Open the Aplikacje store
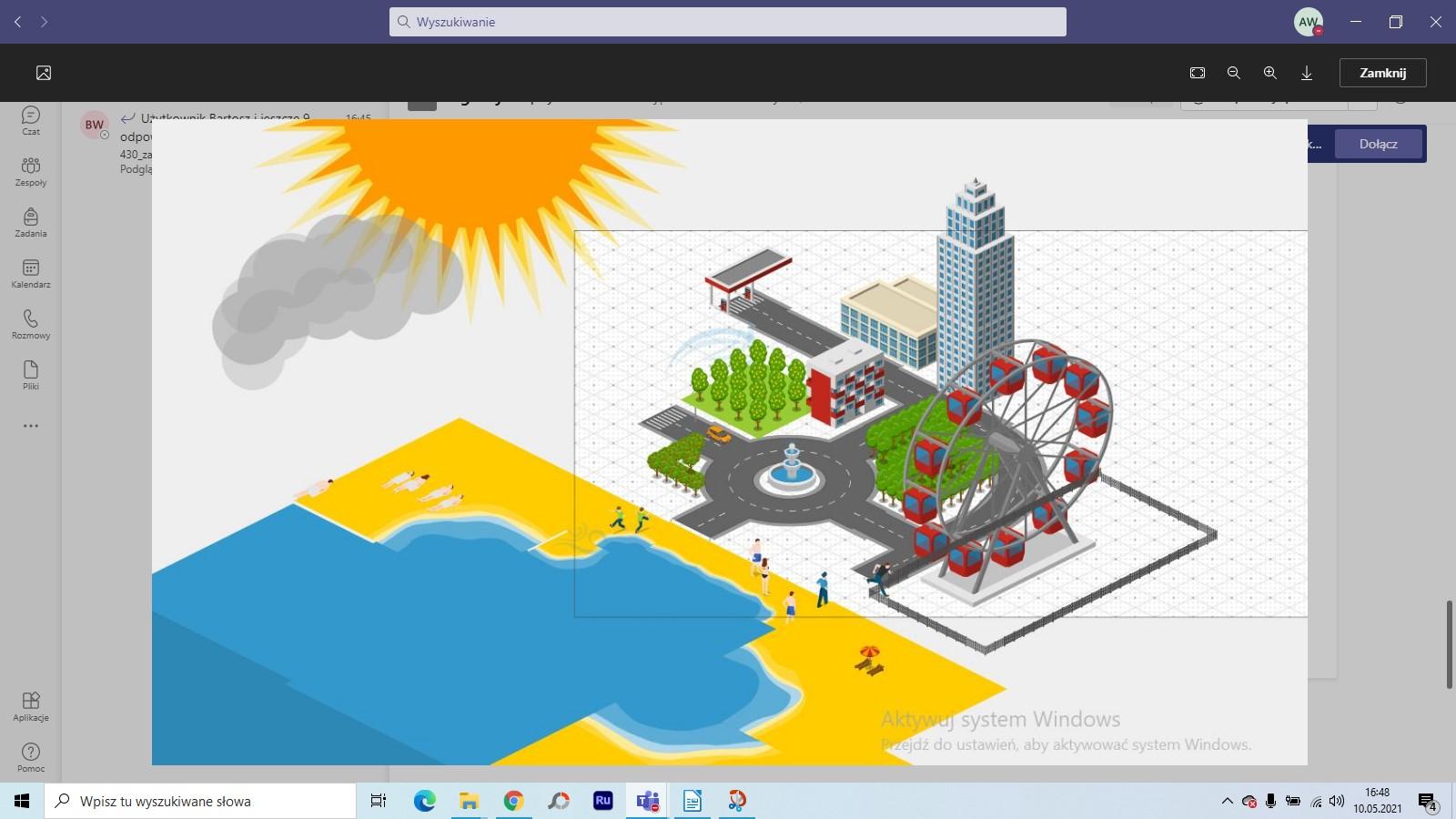The image size is (1456, 819). tap(31, 707)
